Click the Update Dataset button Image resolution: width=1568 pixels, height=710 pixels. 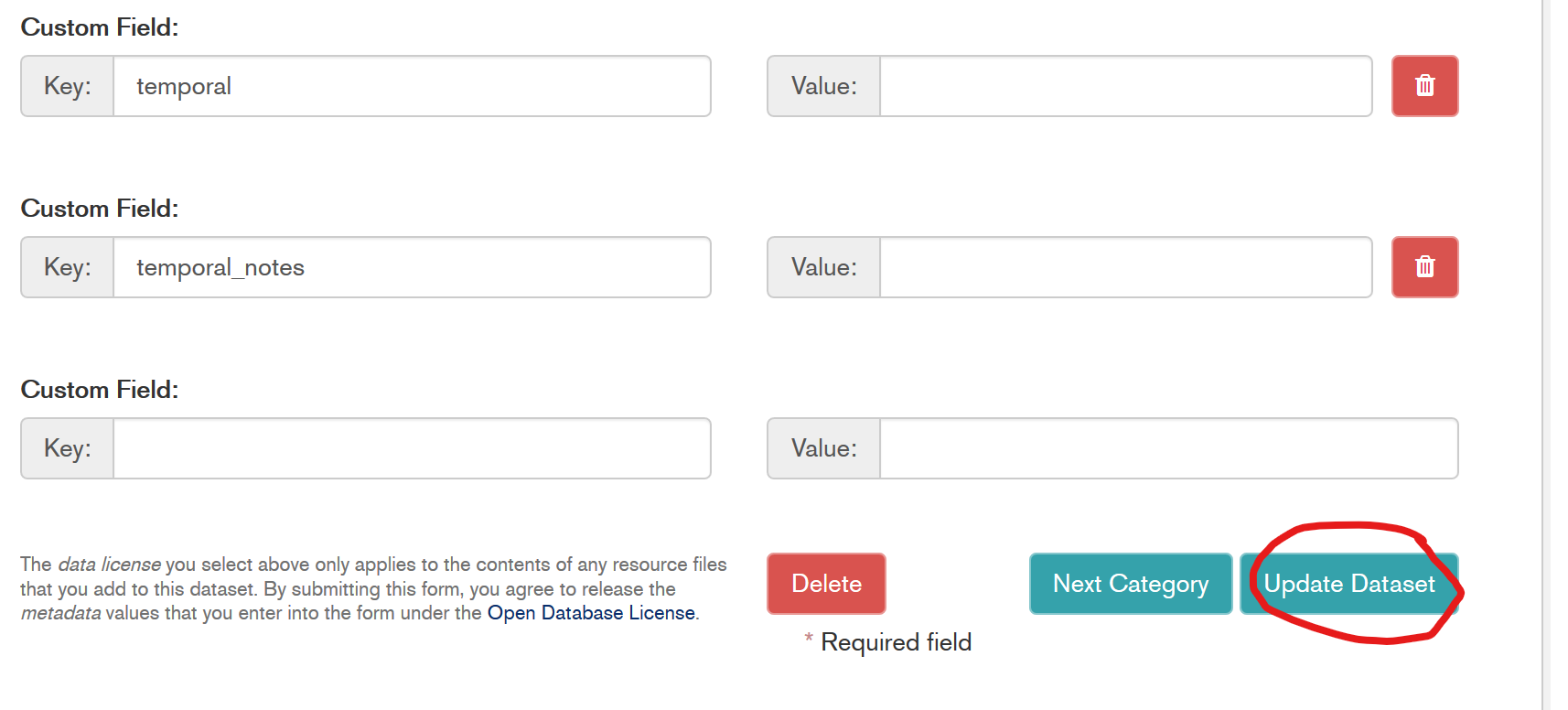(1348, 584)
